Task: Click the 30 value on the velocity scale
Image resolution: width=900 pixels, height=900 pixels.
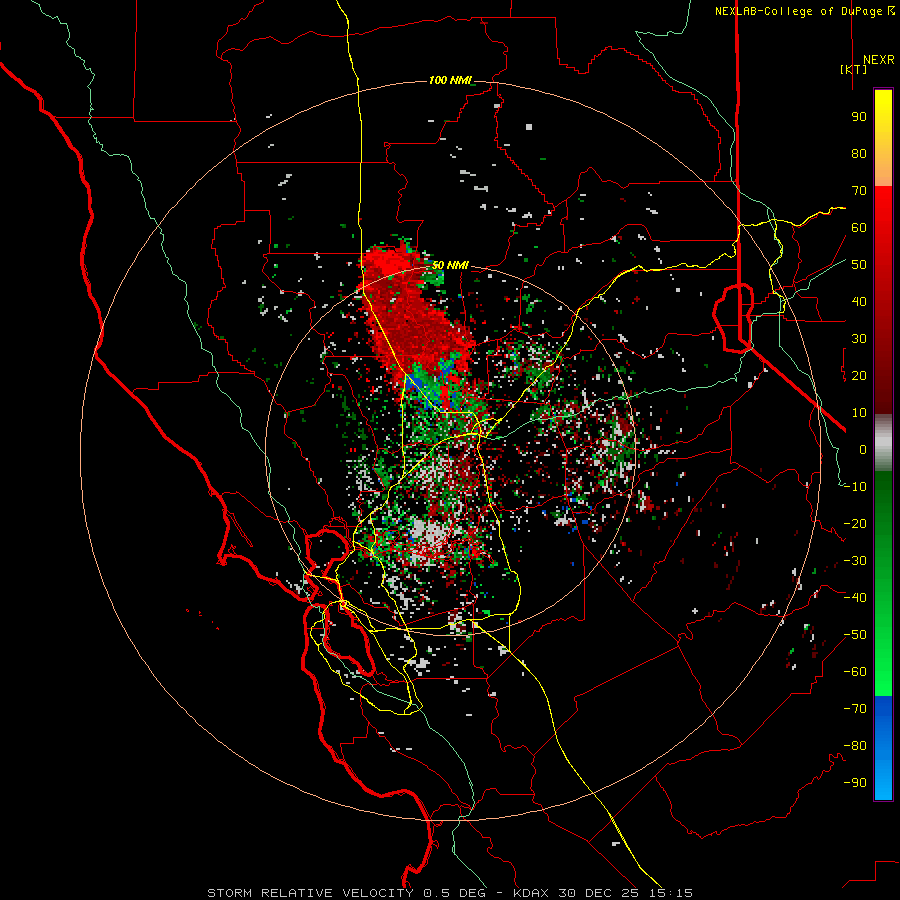Action: click(859, 339)
